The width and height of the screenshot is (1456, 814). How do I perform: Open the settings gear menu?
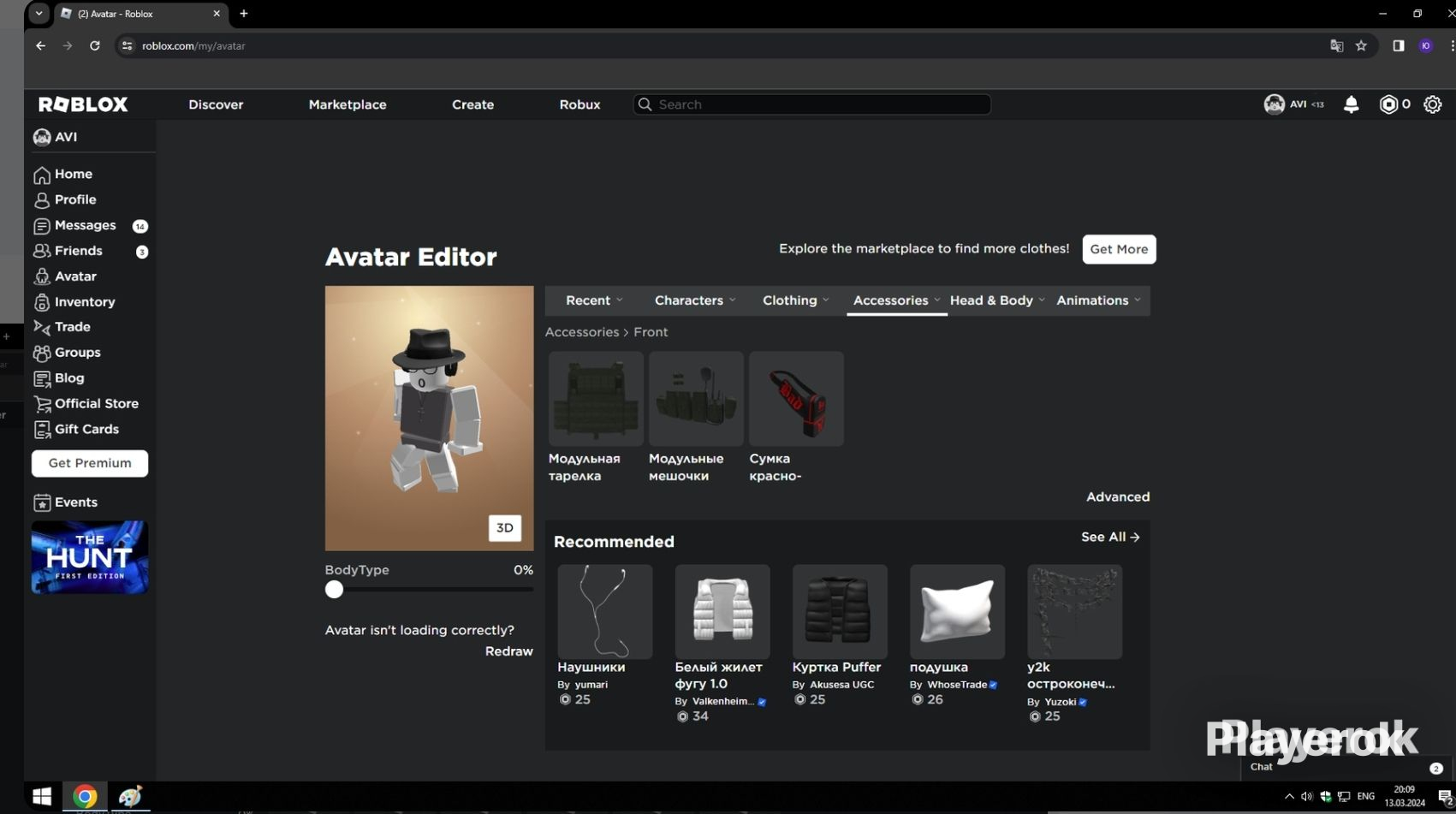pyautogui.click(x=1432, y=104)
